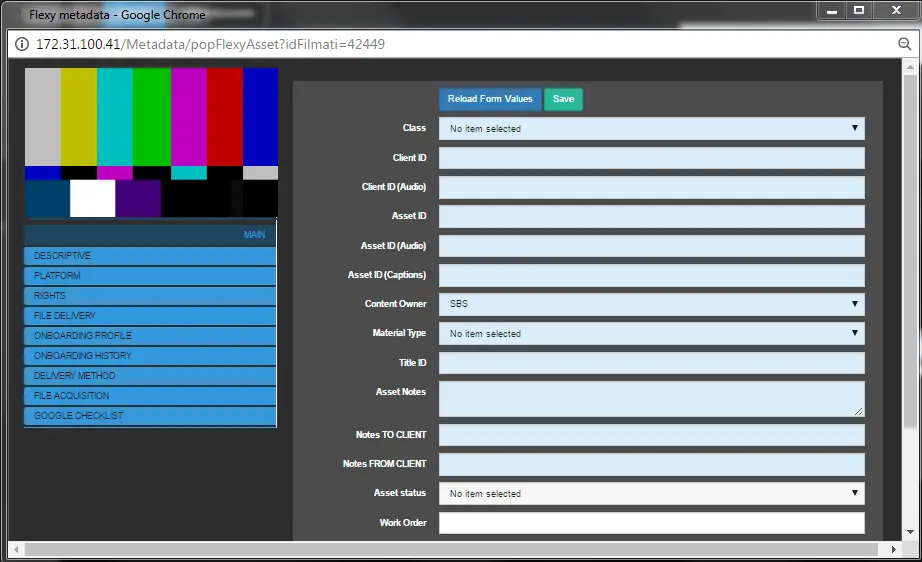The height and width of the screenshot is (562, 922).
Task: Open the Class dropdown
Action: coord(651,129)
